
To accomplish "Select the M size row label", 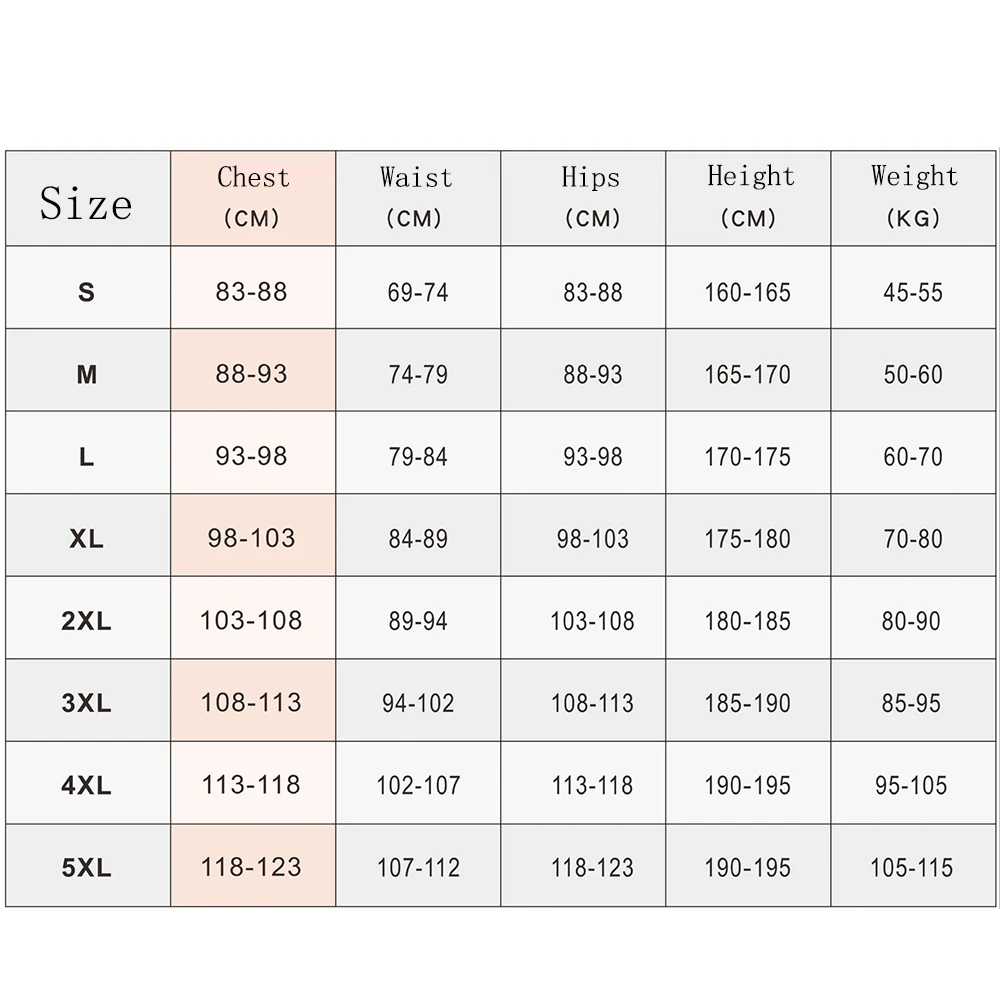I will click(x=87, y=374).
